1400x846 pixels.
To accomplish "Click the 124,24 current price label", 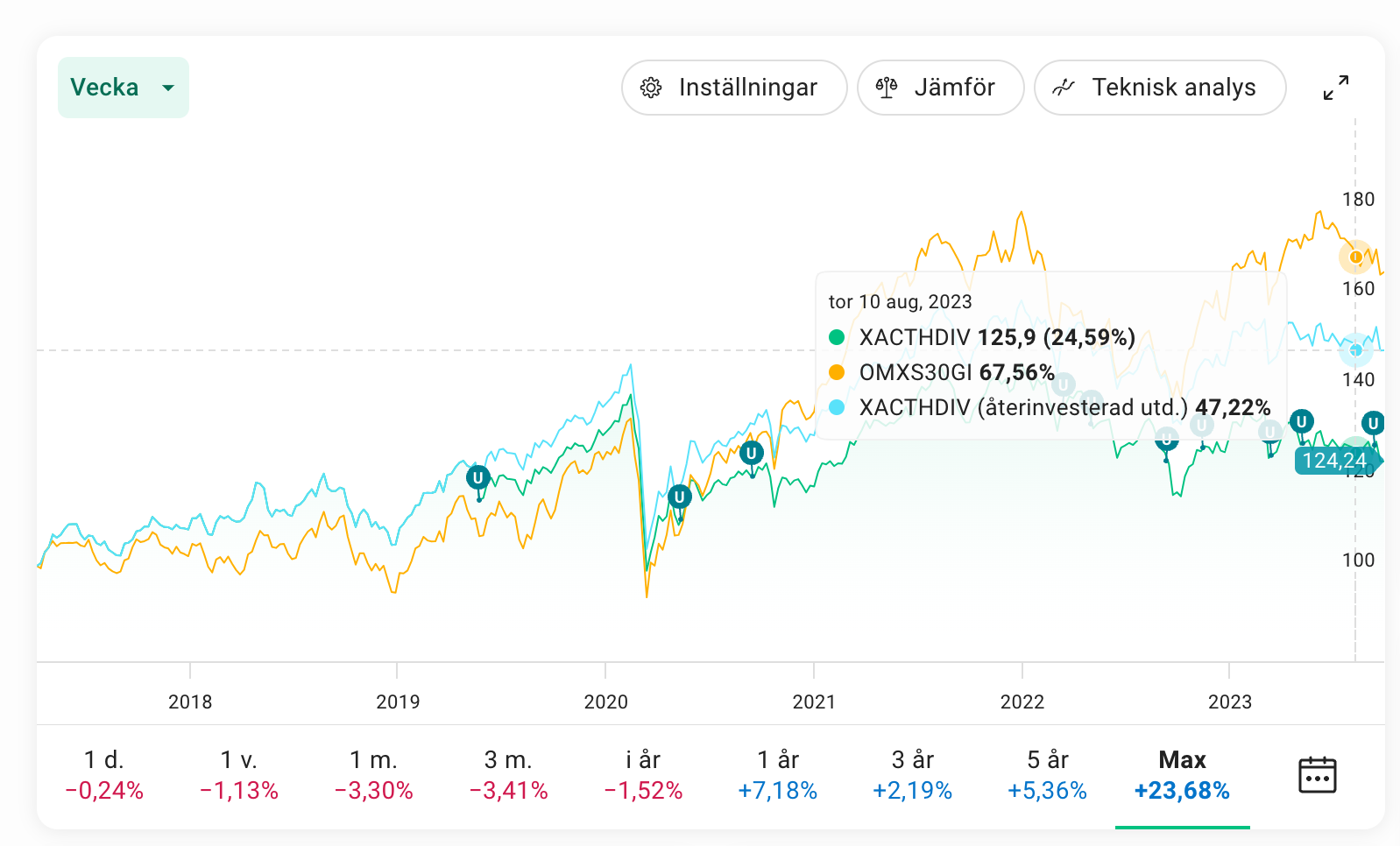I will click(x=1333, y=461).
